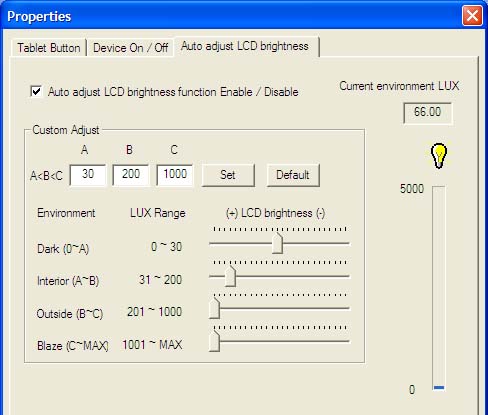Click the yellow light bulb icon
This screenshot has width=488, height=415.
coord(438,156)
